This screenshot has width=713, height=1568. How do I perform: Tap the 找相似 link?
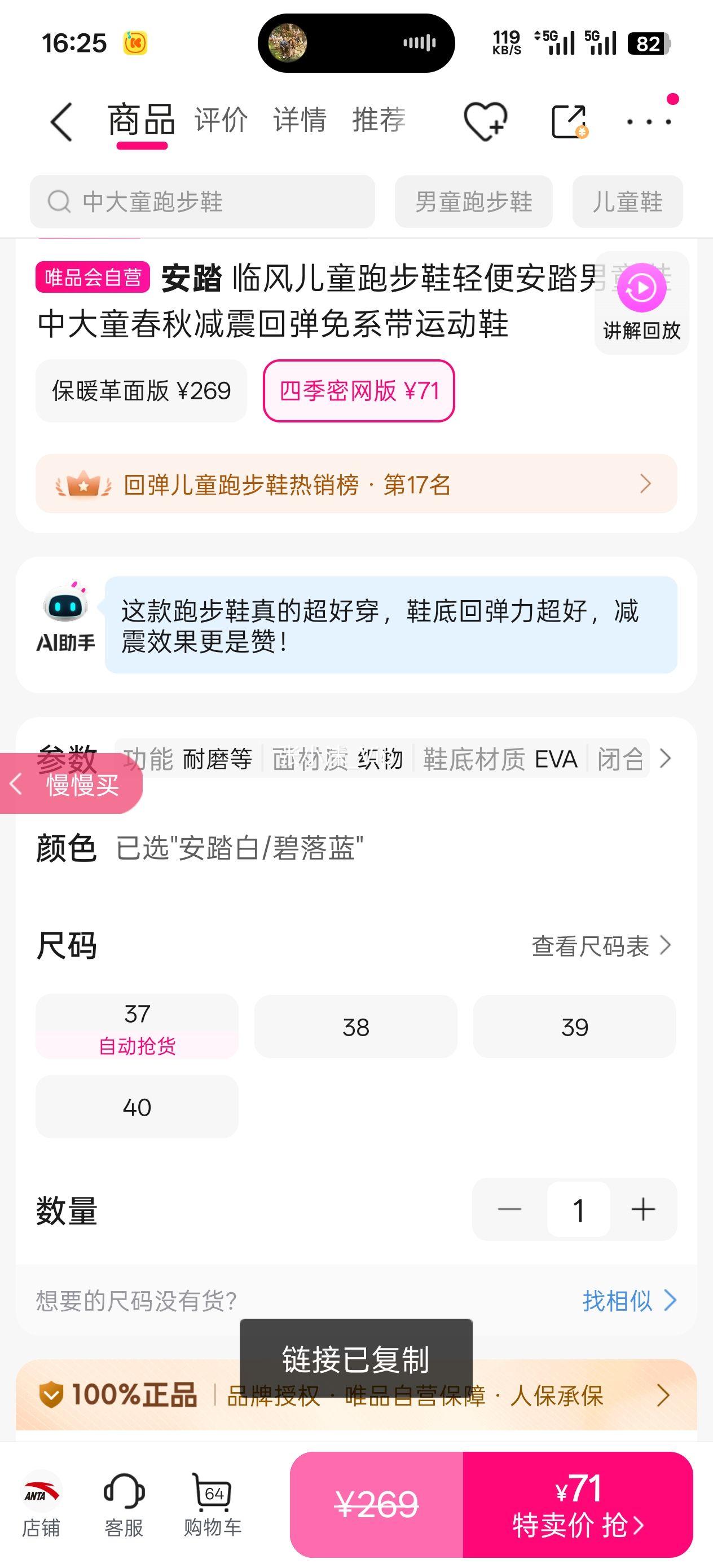[628, 1301]
